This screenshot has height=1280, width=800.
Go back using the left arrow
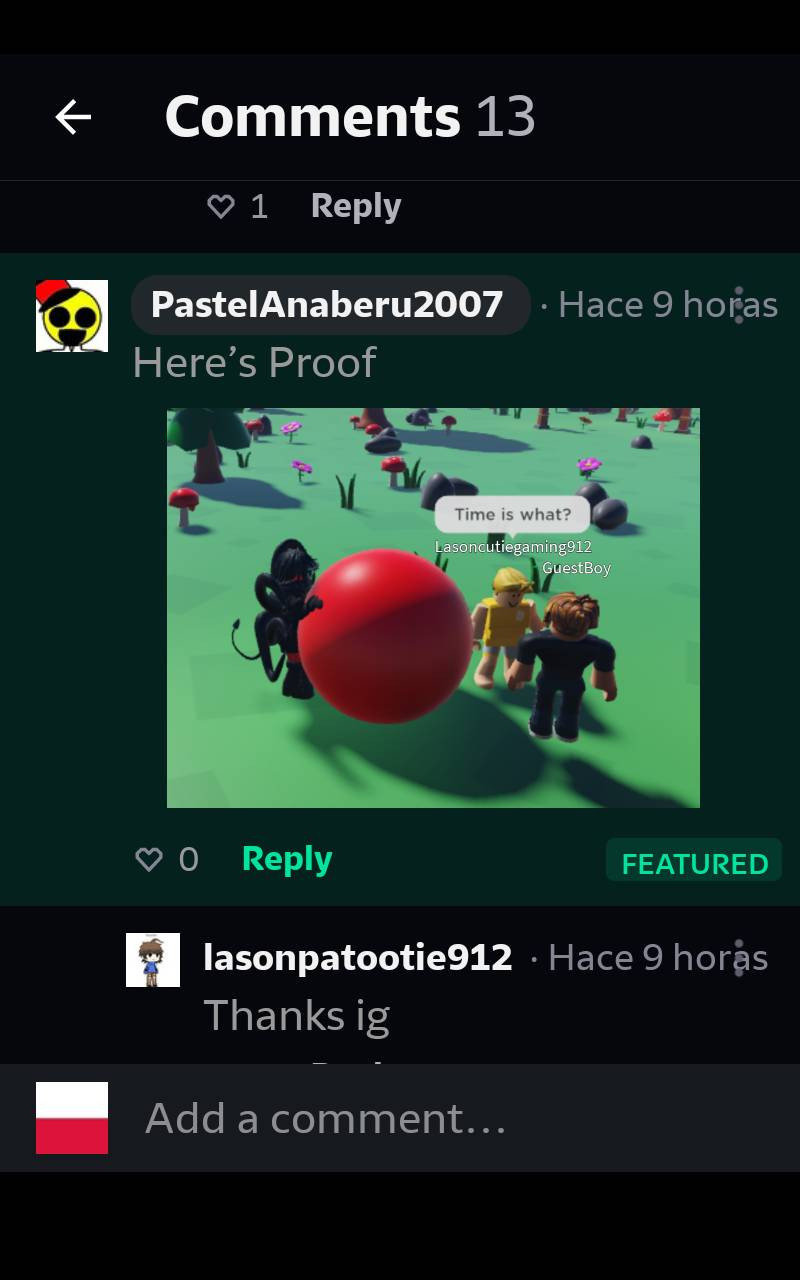tap(73, 117)
